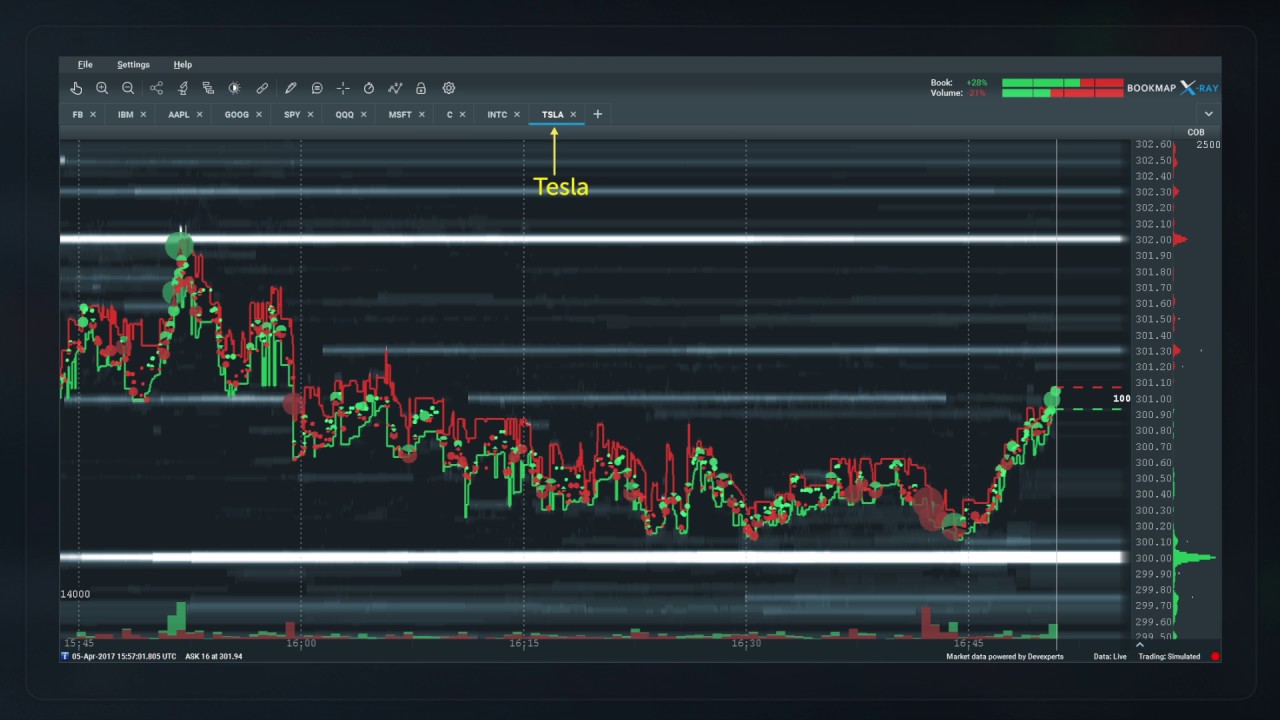Screen dimensions: 1280x720
Task: Select the pencil drawing tool
Action: (290, 88)
